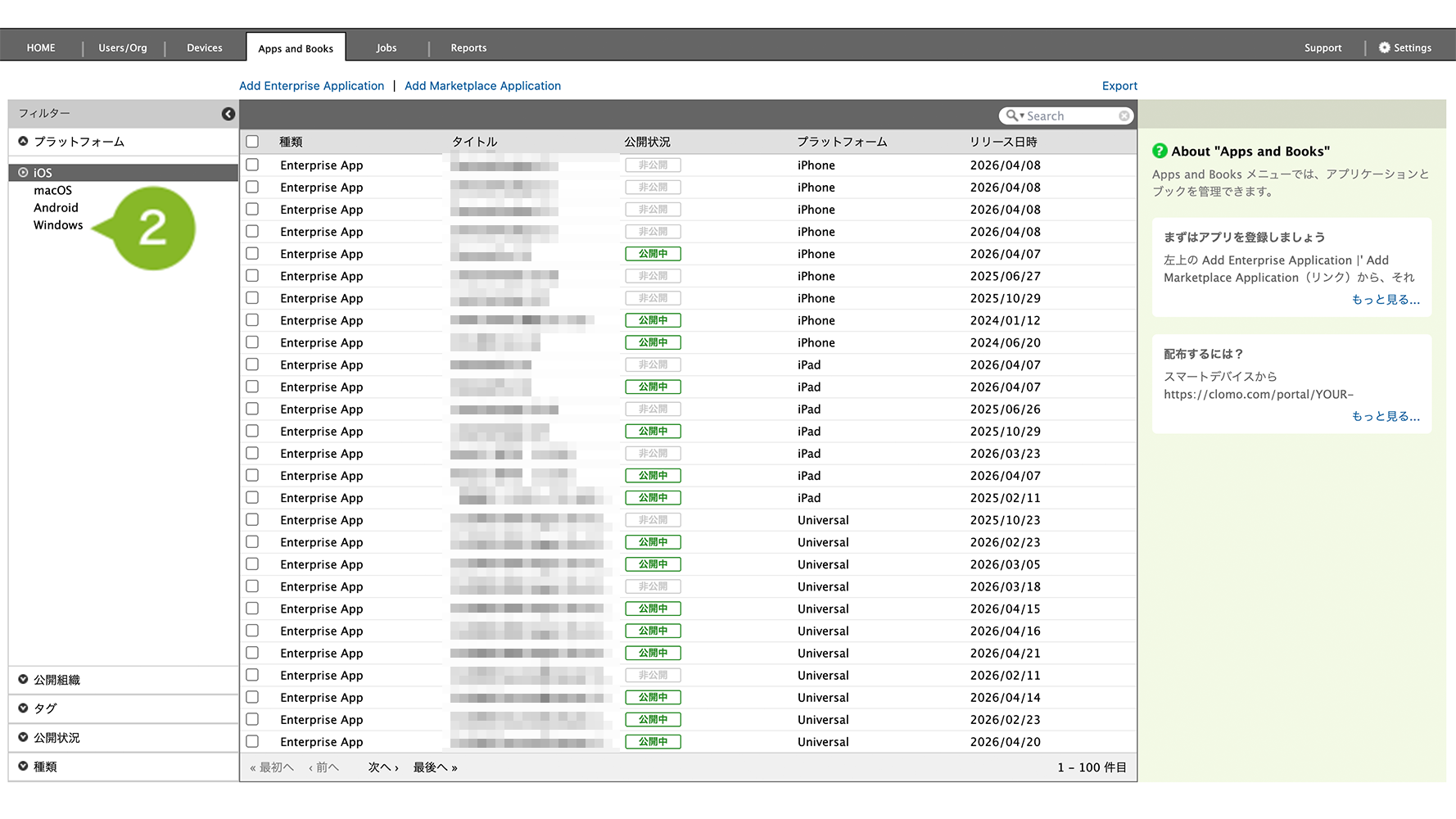Screen dimensions: 1456x819
Task: Jump to last page with 最後へ
Action: pyautogui.click(x=435, y=767)
